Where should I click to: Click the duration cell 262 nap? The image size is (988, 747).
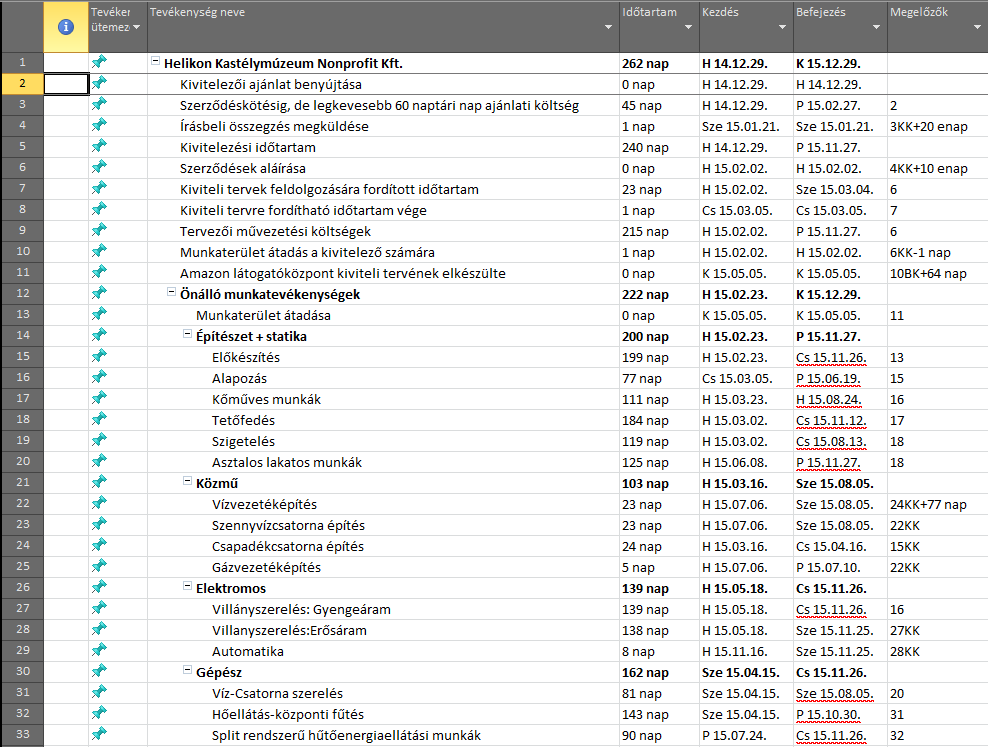pos(659,64)
